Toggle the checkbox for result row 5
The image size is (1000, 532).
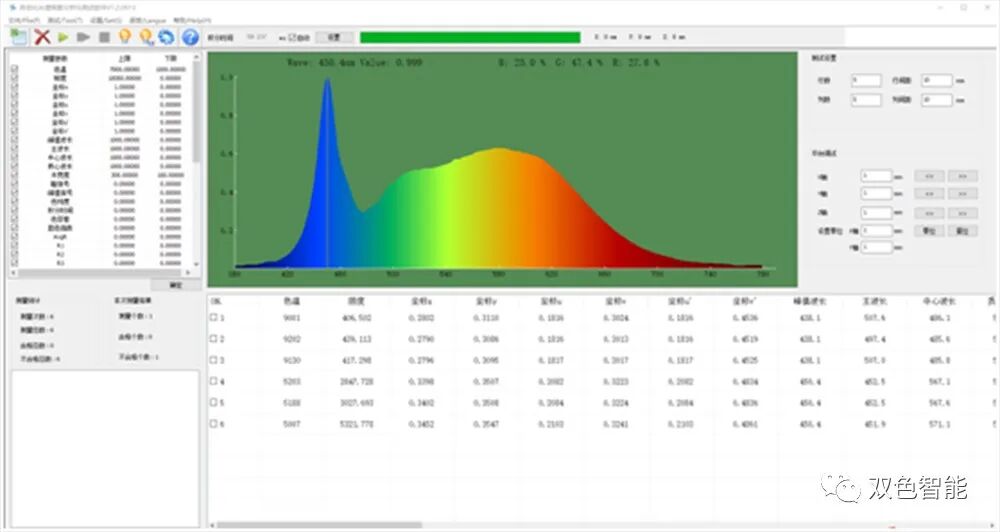click(x=214, y=403)
